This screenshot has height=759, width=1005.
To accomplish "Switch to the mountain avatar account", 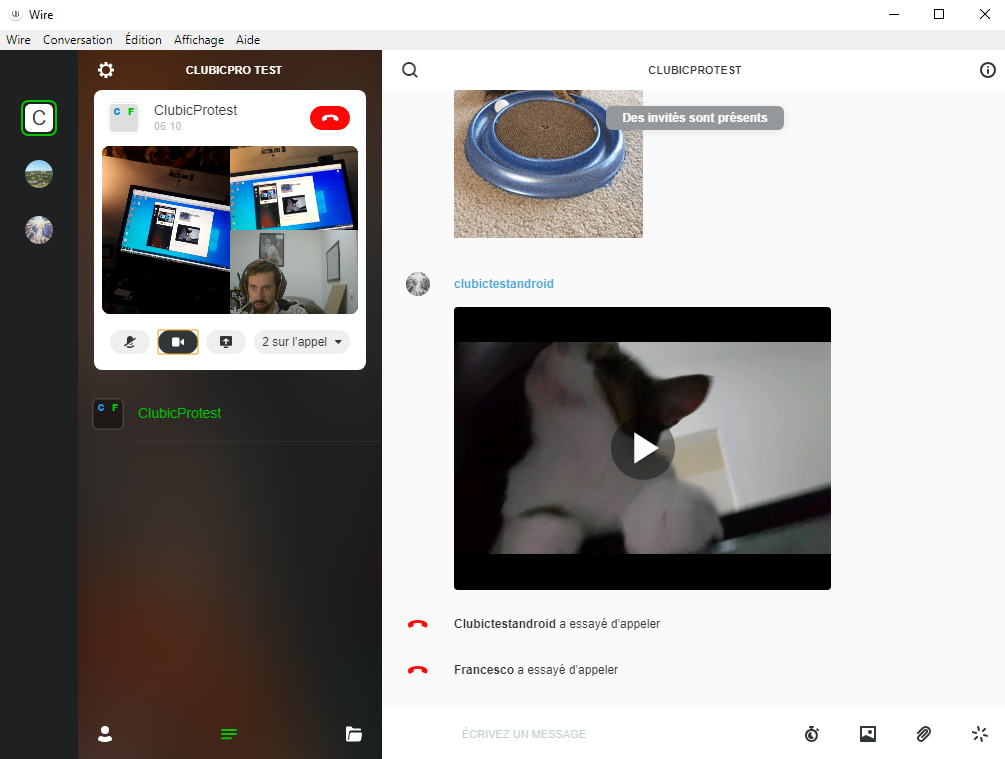I will coord(39,229).
